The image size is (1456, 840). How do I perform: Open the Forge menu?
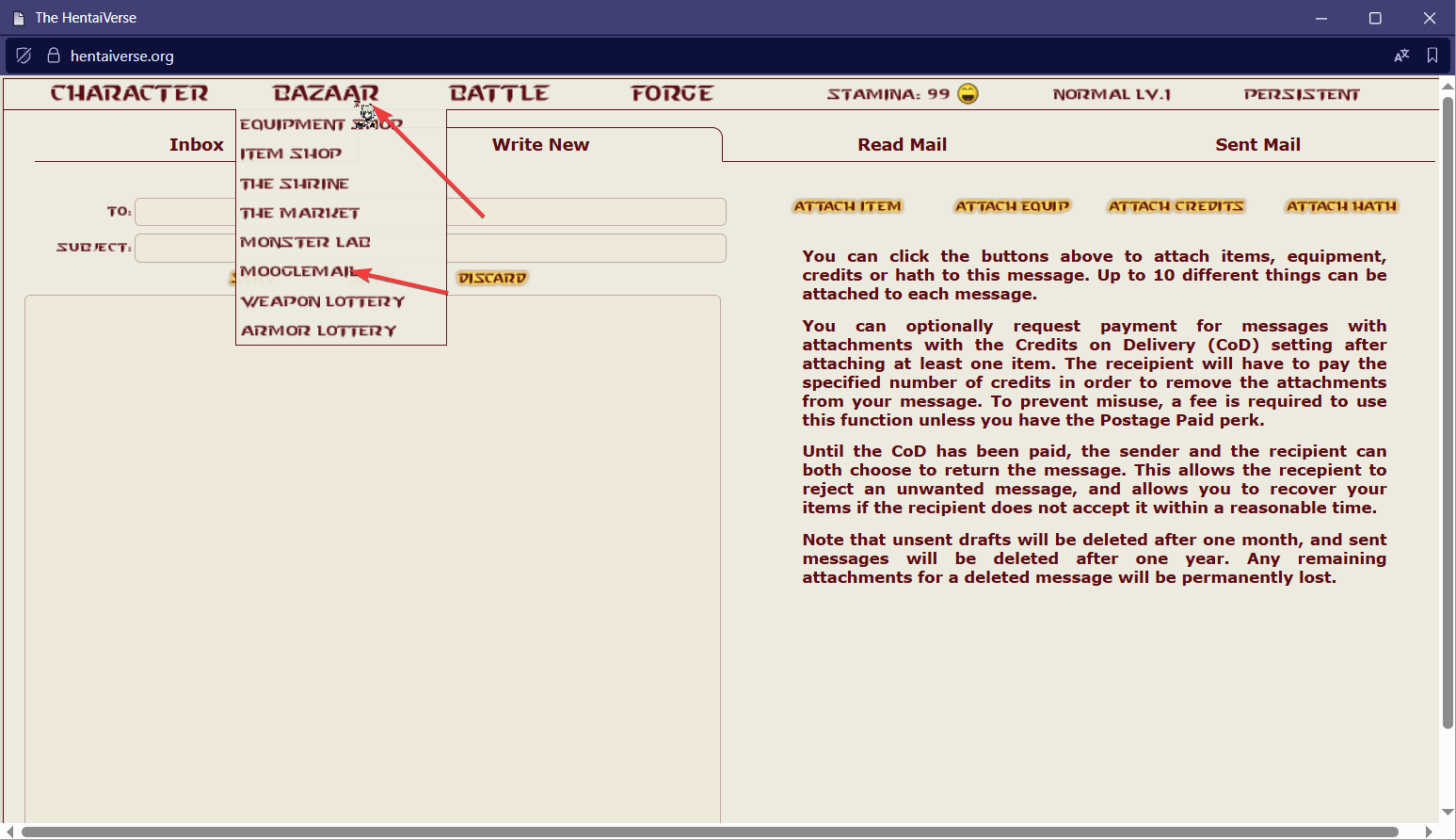coord(672,93)
